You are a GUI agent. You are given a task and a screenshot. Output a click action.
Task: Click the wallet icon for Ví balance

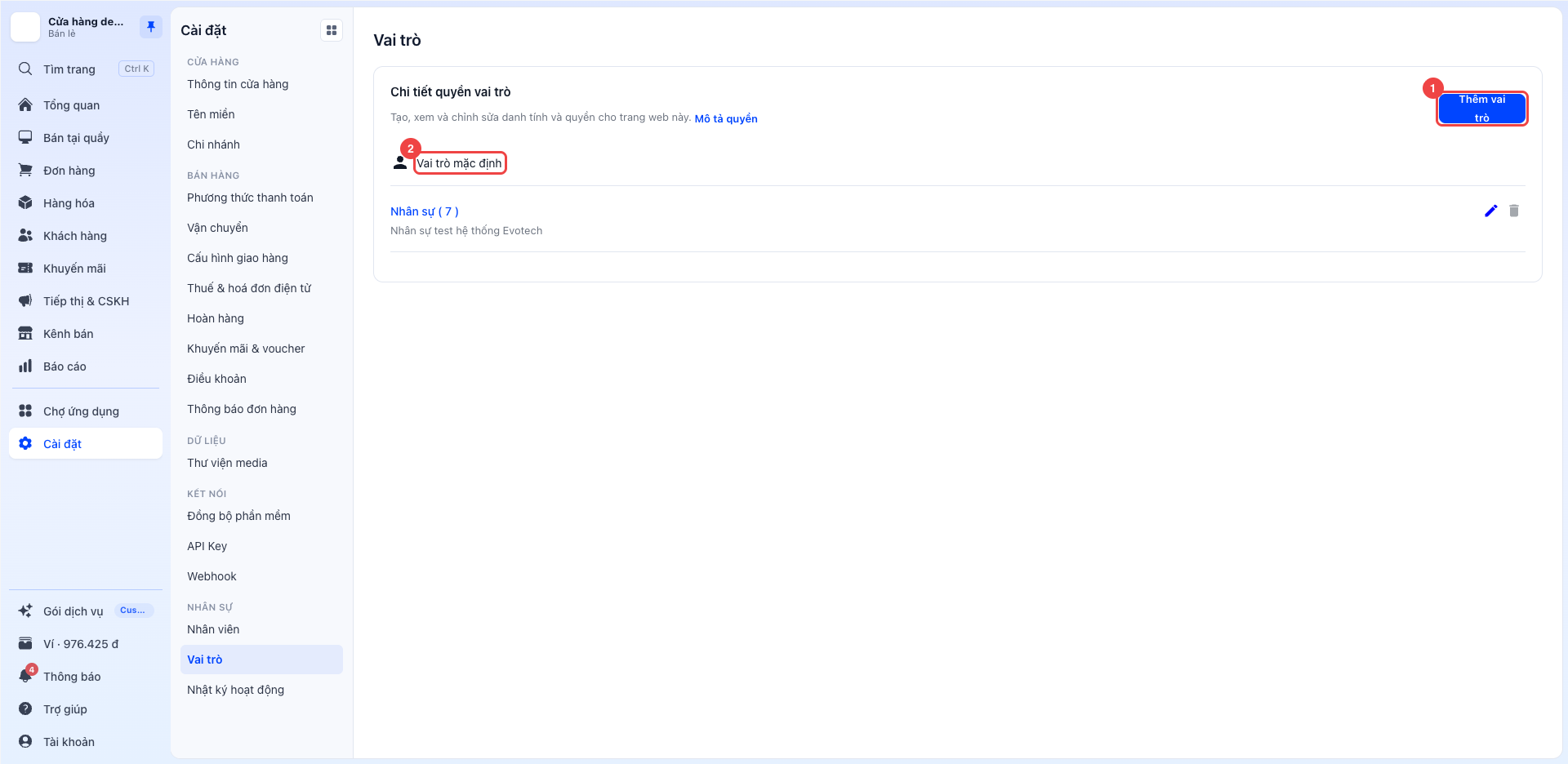pyautogui.click(x=25, y=643)
